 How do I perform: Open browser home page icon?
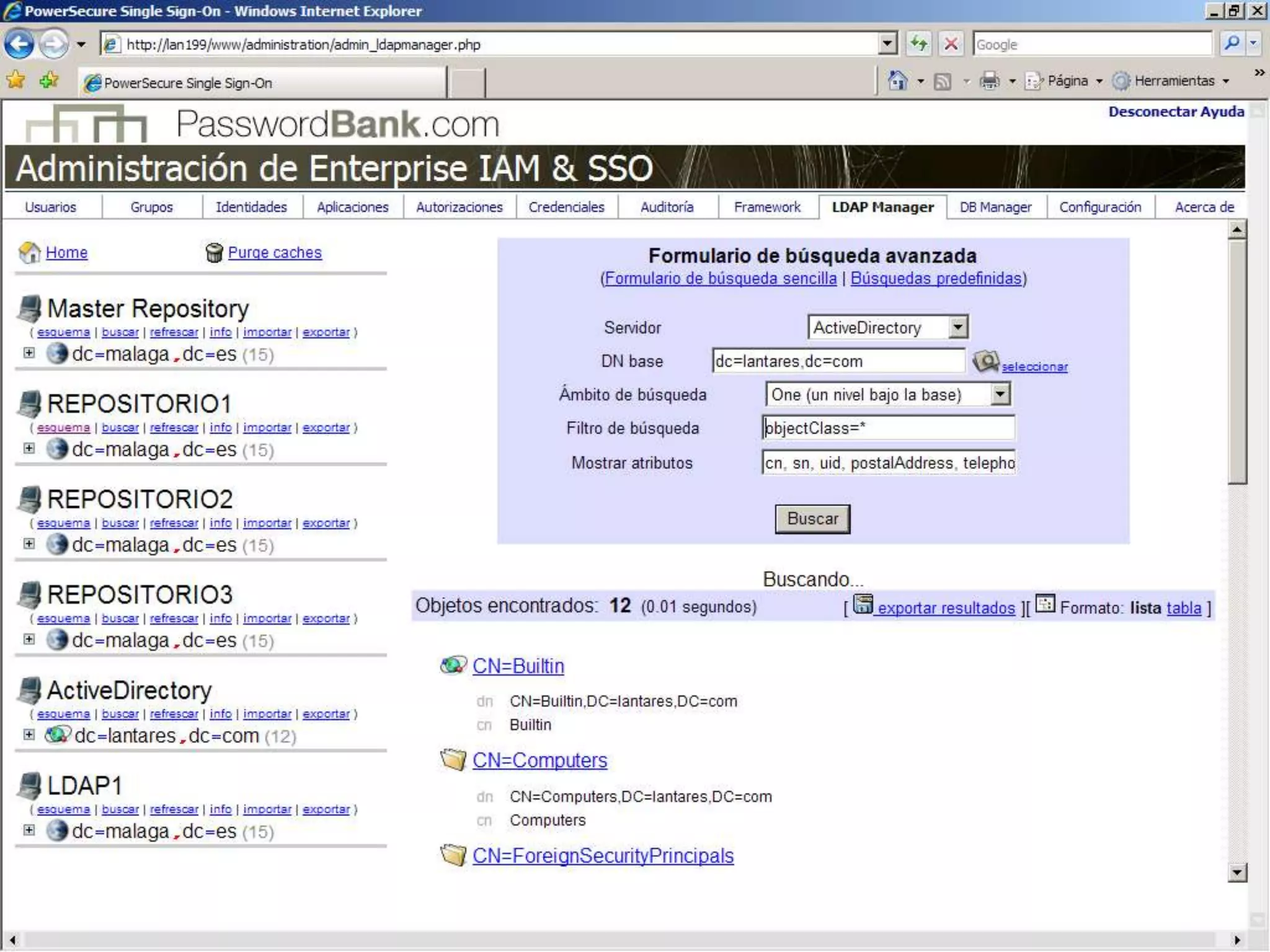click(897, 81)
